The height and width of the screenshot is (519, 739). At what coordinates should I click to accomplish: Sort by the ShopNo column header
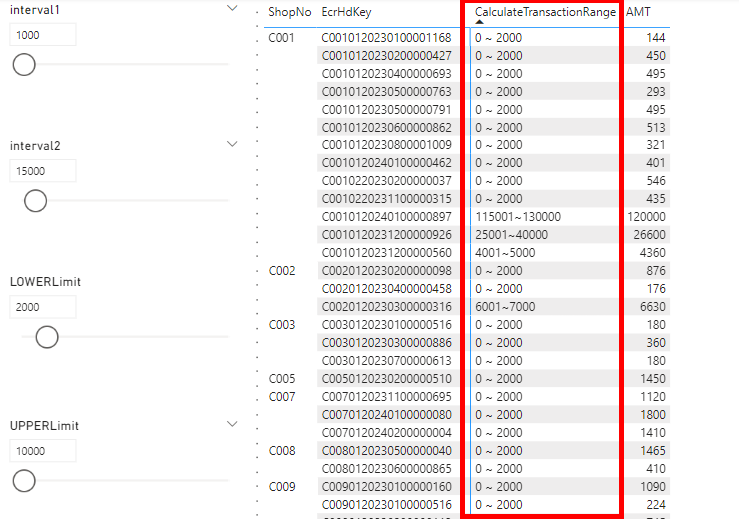pyautogui.click(x=289, y=12)
